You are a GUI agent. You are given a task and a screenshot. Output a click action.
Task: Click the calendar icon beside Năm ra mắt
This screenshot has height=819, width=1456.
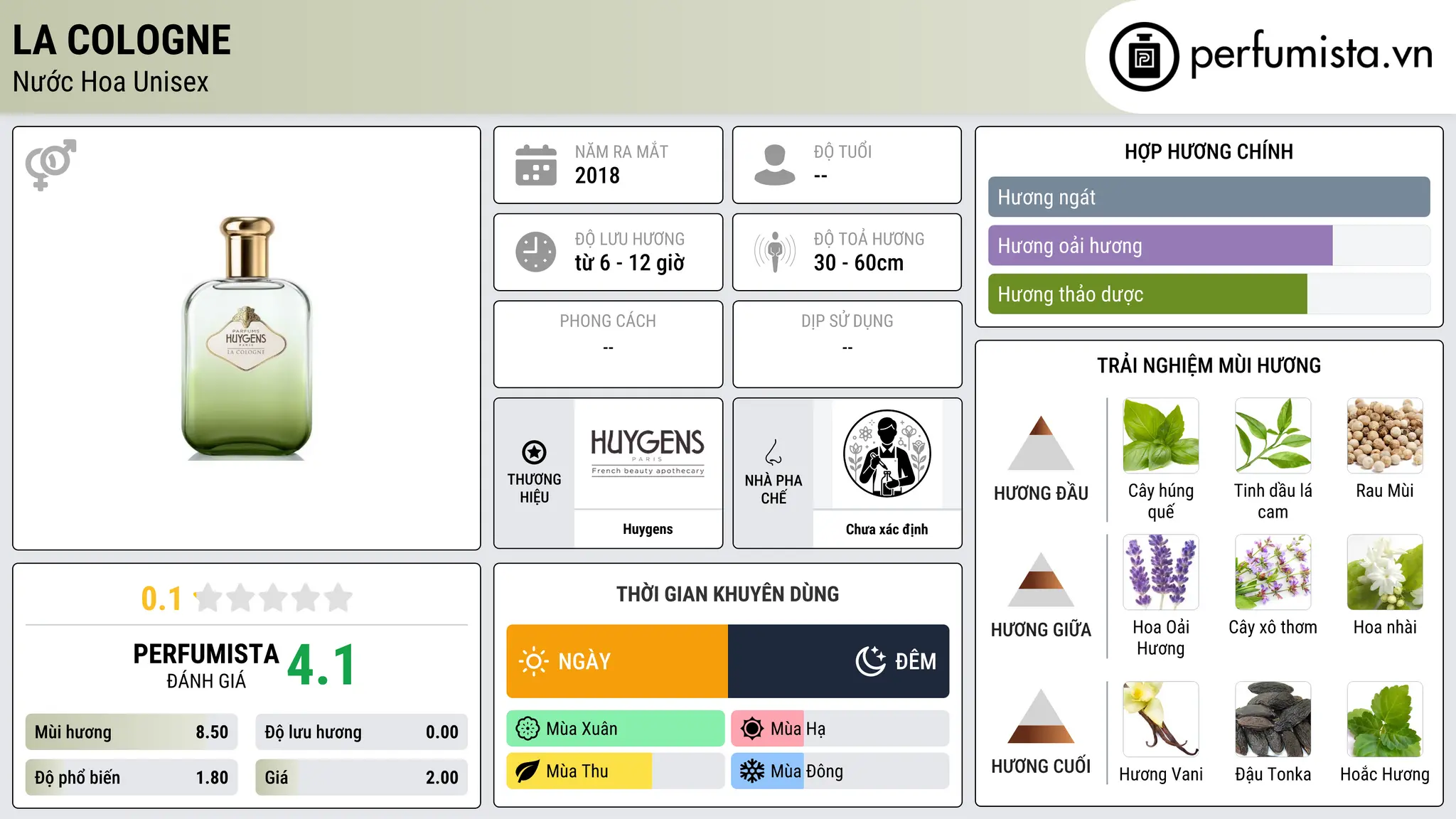536,165
